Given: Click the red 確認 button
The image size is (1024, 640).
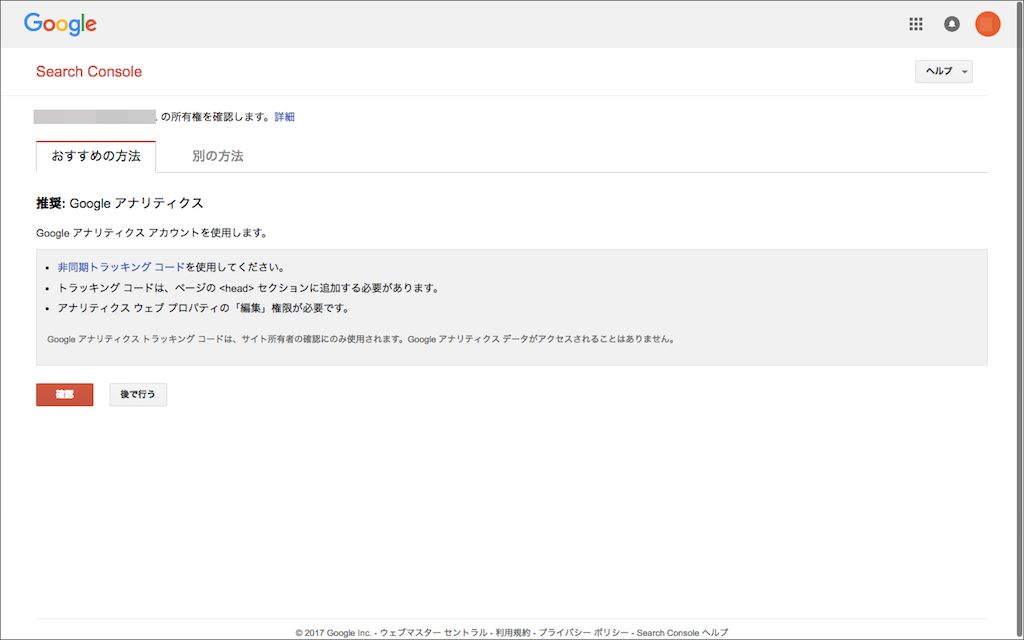Looking at the screenshot, I should coord(65,394).
